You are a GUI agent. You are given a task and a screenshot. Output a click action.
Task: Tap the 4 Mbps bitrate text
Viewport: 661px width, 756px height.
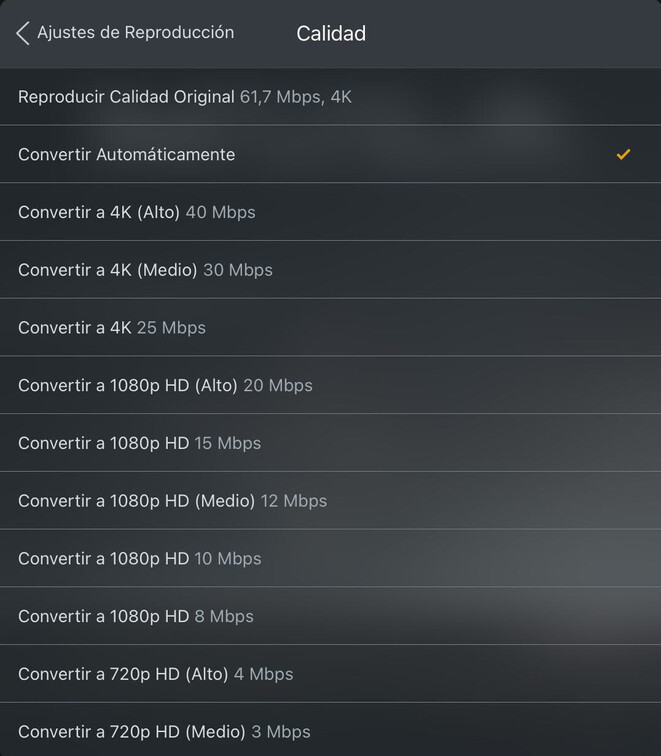point(263,674)
